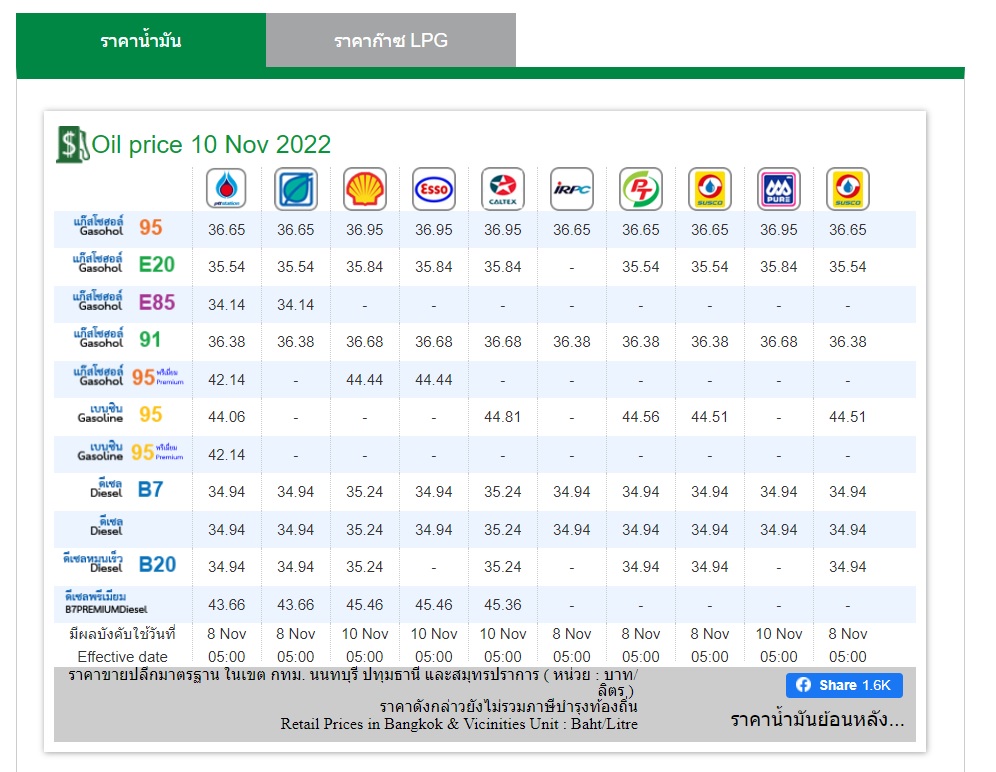Click the yellow Gasoline 95 fuel label
Image resolution: width=996 pixels, height=772 pixels.
coord(120,414)
